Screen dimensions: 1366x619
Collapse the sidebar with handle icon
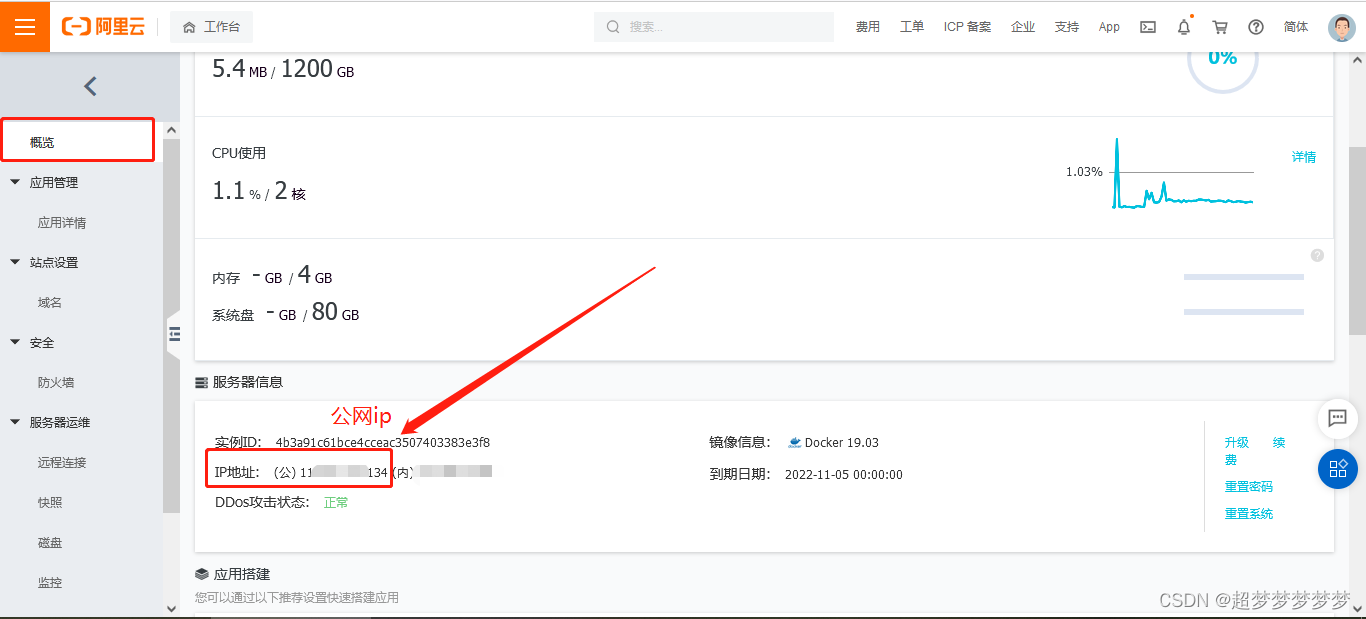[174, 333]
